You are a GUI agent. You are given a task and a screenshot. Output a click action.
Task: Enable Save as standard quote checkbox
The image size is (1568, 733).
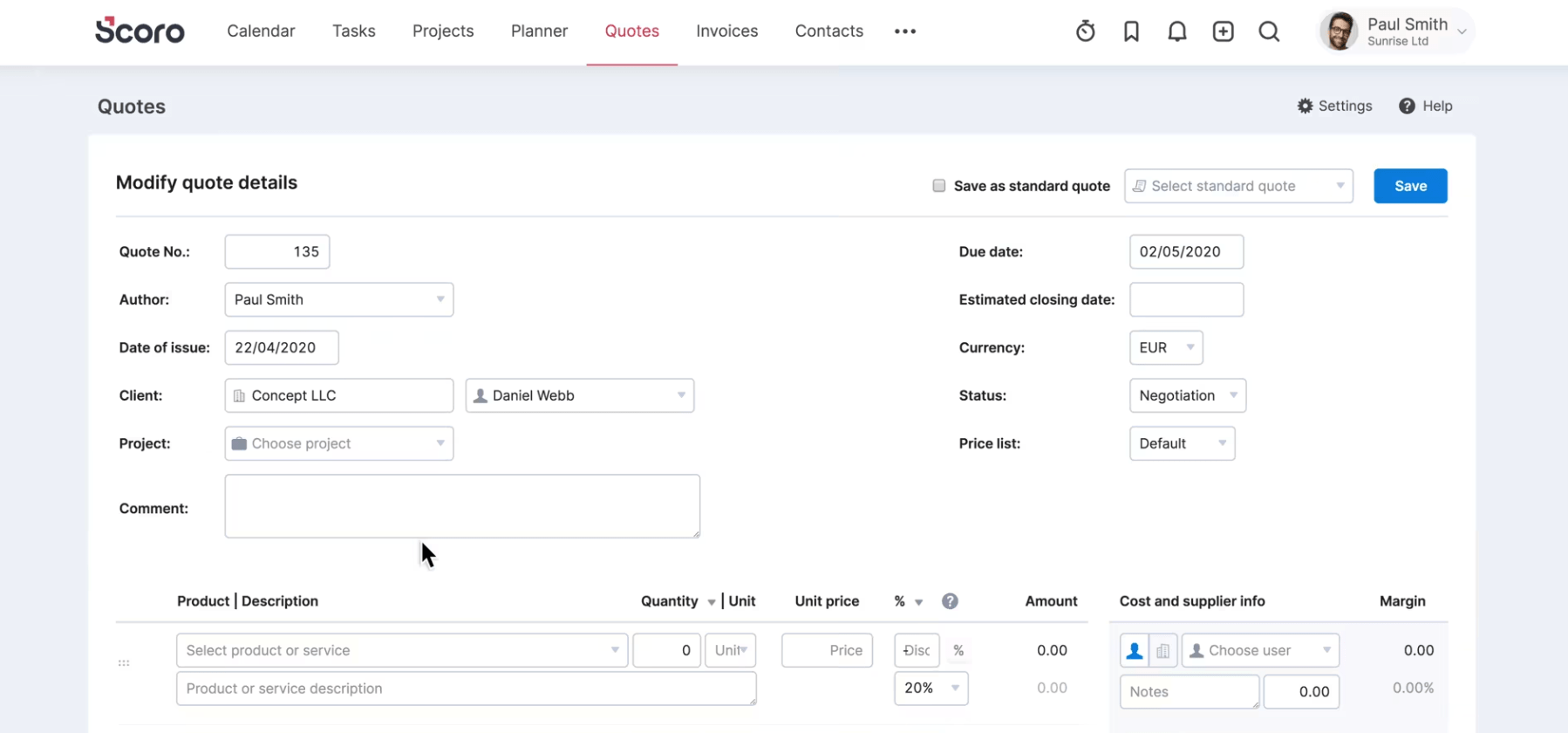(938, 186)
